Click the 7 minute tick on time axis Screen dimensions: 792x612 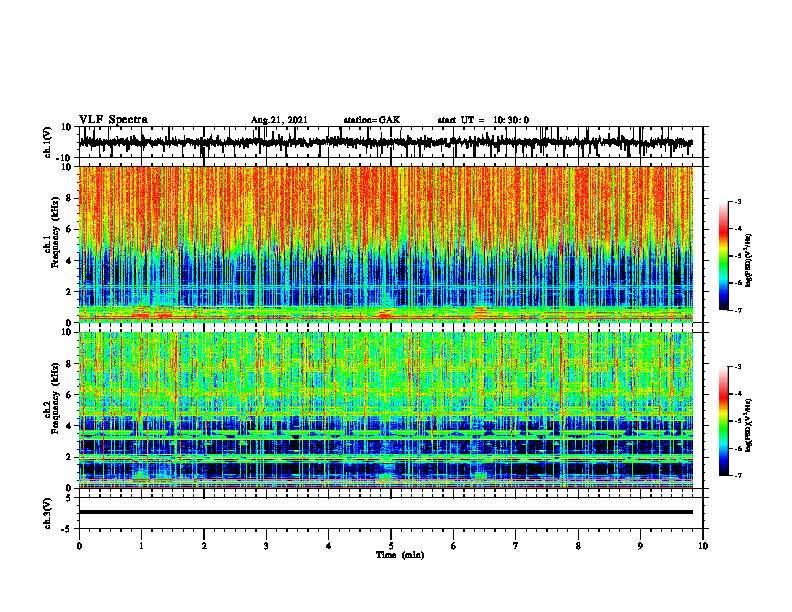point(516,546)
